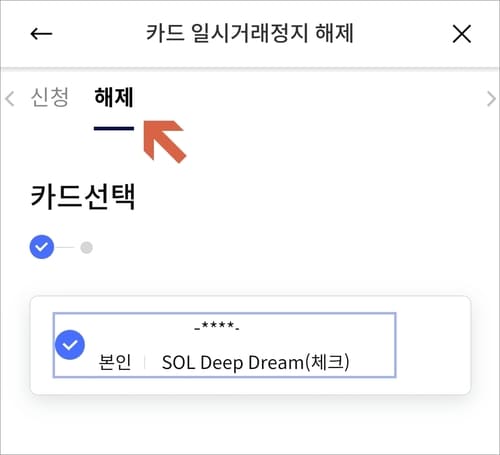Click empty space right of the card row

pos(433,345)
